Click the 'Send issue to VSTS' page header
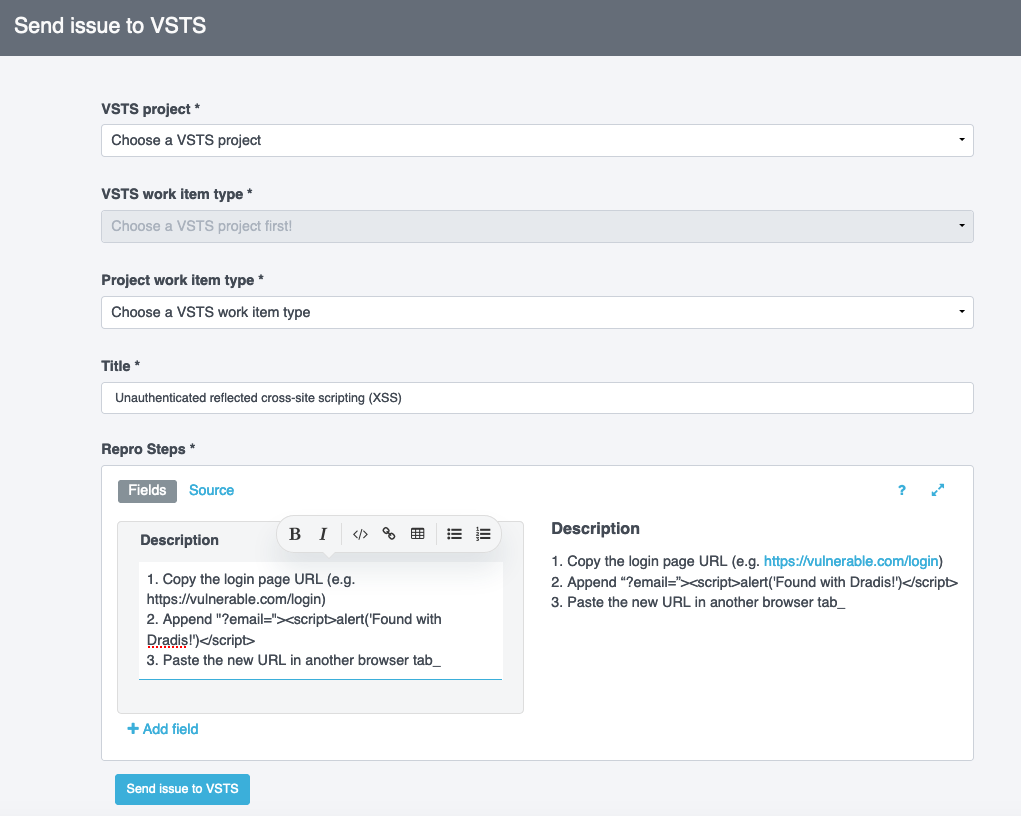This screenshot has height=816, width=1021. click(110, 25)
